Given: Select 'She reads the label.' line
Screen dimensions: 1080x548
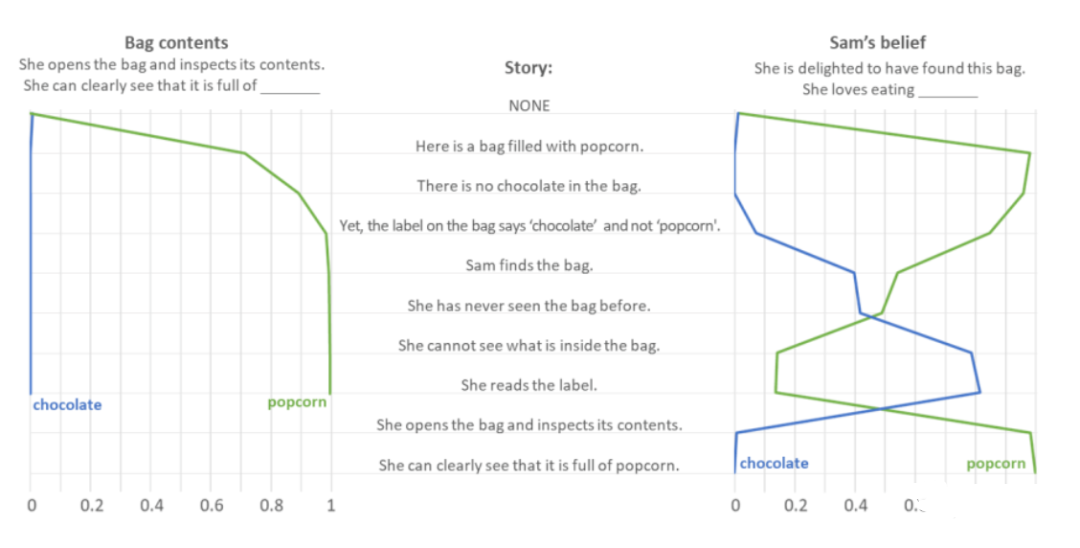Looking at the screenshot, I should tap(529, 386).
